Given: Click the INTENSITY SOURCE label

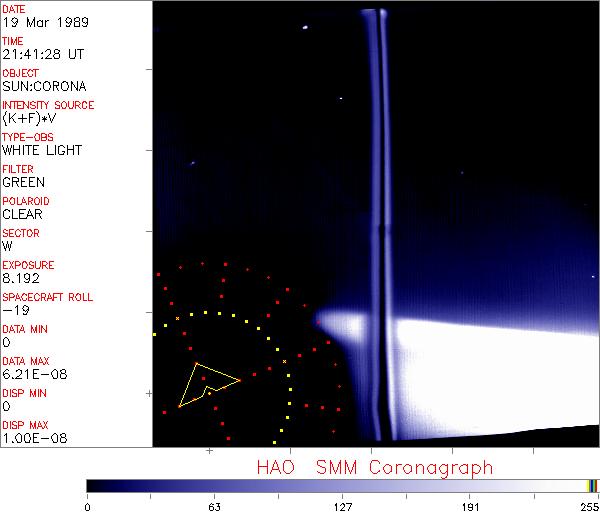Looking at the screenshot, I should (48, 105).
